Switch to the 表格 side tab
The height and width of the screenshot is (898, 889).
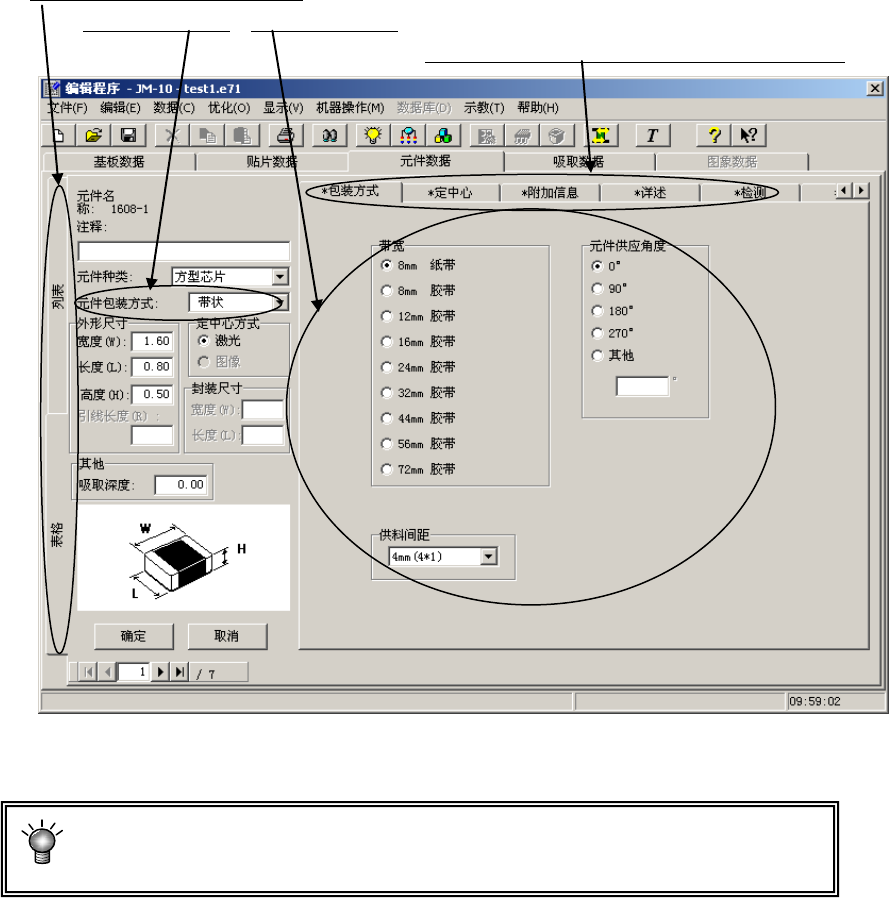pos(57,534)
